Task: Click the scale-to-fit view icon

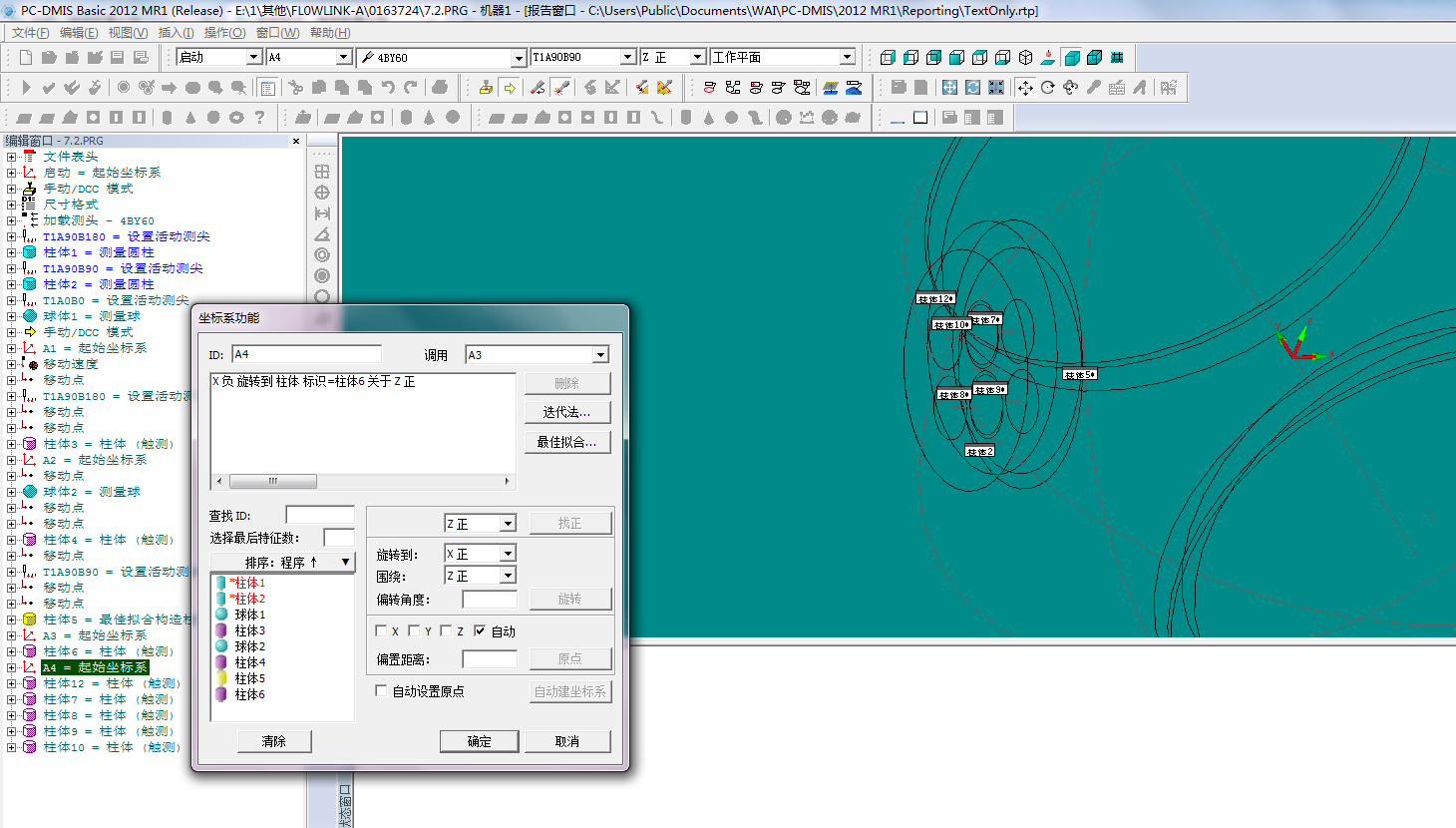Action: (949, 88)
